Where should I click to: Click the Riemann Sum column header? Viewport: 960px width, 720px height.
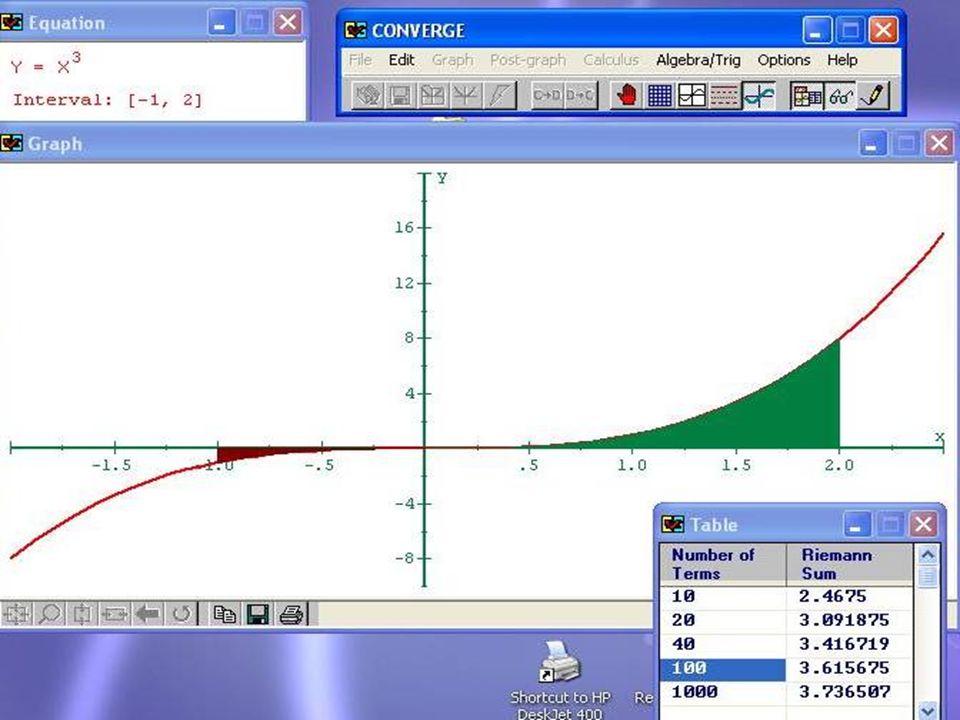tap(850, 564)
